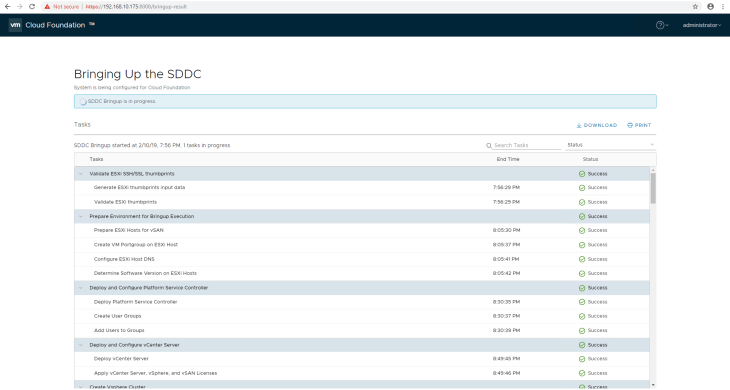This screenshot has height=390, width=730.
Task: Open the help question mark menu
Action: [662, 25]
